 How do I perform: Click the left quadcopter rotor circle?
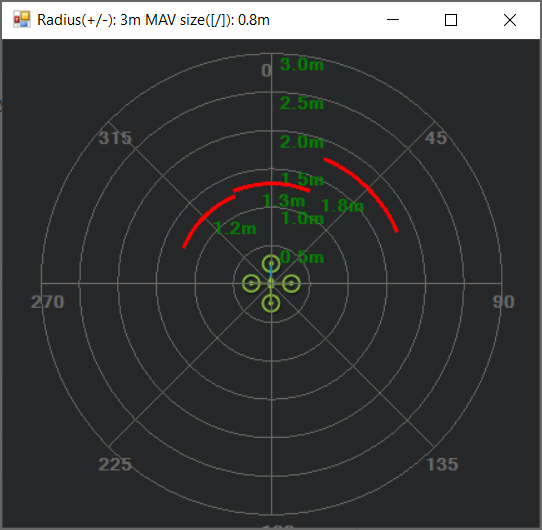(251, 283)
